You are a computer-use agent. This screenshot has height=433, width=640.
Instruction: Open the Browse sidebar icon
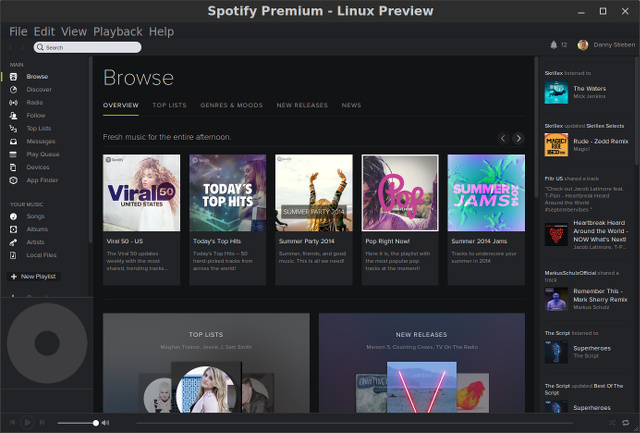pos(13,77)
